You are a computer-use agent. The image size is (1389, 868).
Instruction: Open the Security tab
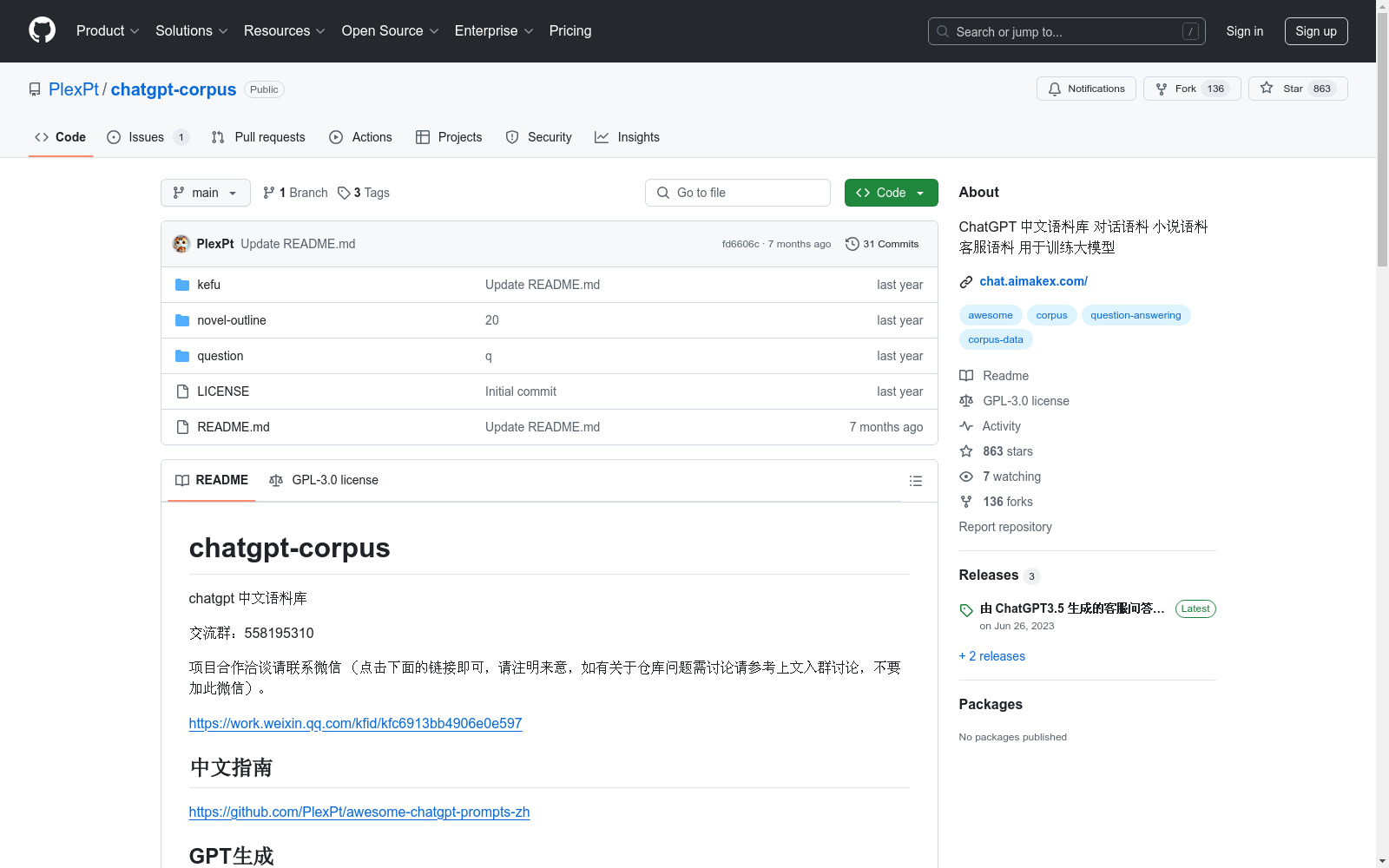pyautogui.click(x=539, y=137)
